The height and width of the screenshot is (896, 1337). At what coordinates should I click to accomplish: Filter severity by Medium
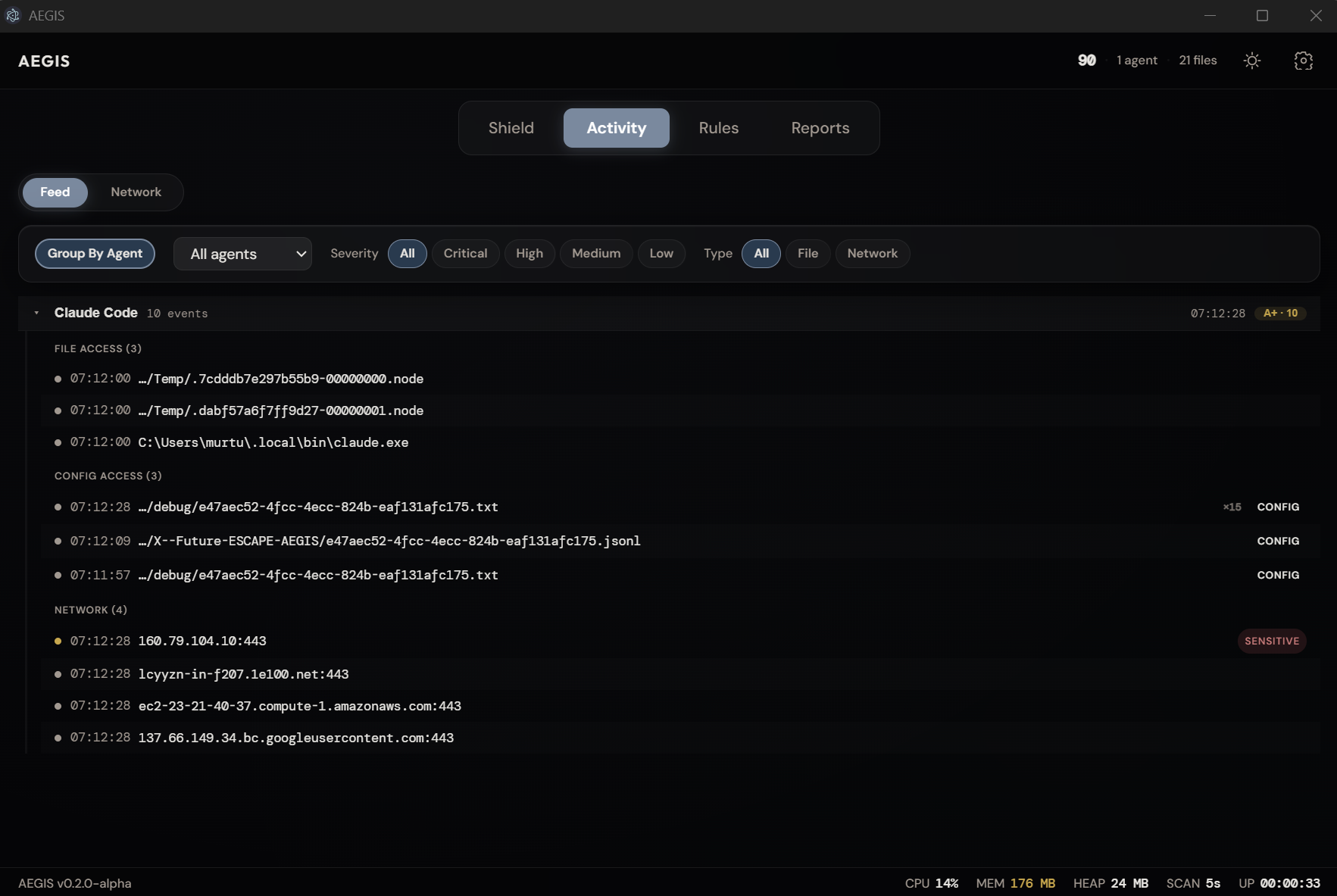point(596,254)
